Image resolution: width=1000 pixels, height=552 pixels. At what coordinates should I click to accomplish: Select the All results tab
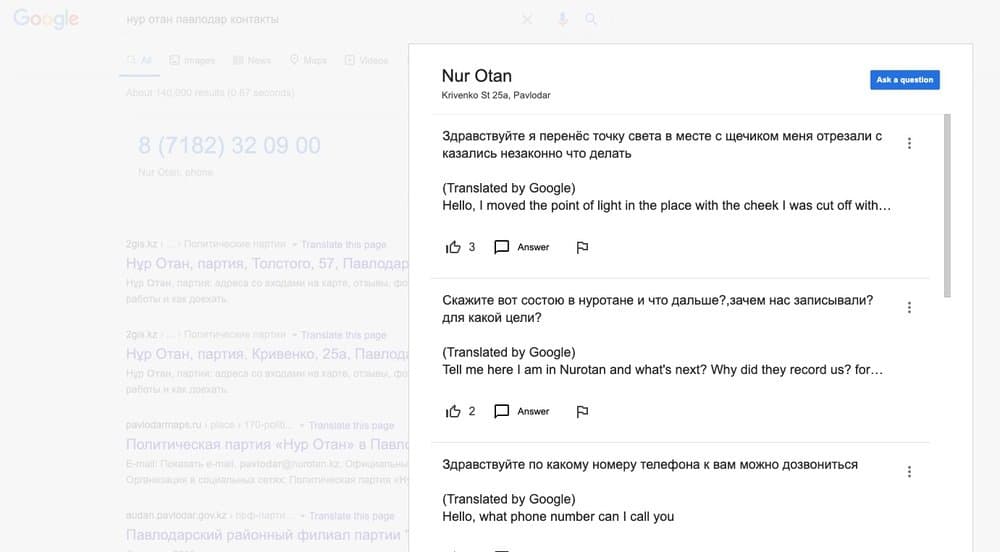tap(139, 61)
